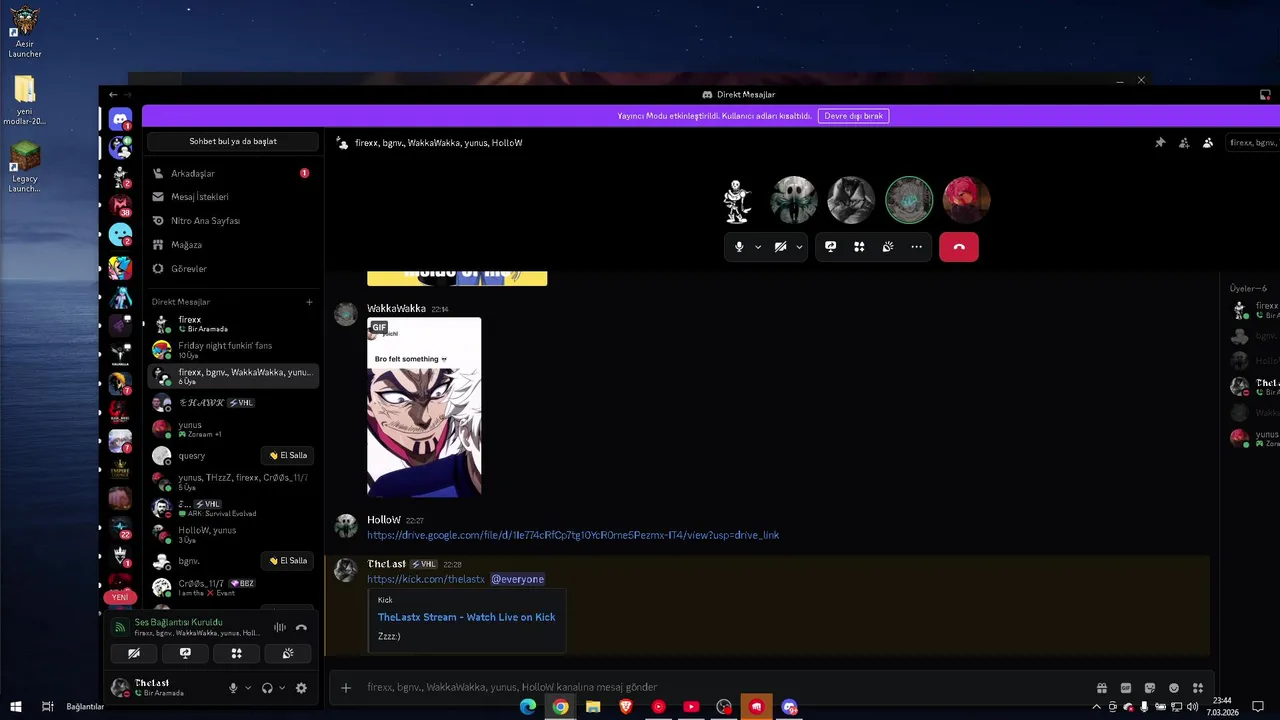Open volume control in system tray
Image resolution: width=1280 pixels, height=720 pixels.
1193,707
